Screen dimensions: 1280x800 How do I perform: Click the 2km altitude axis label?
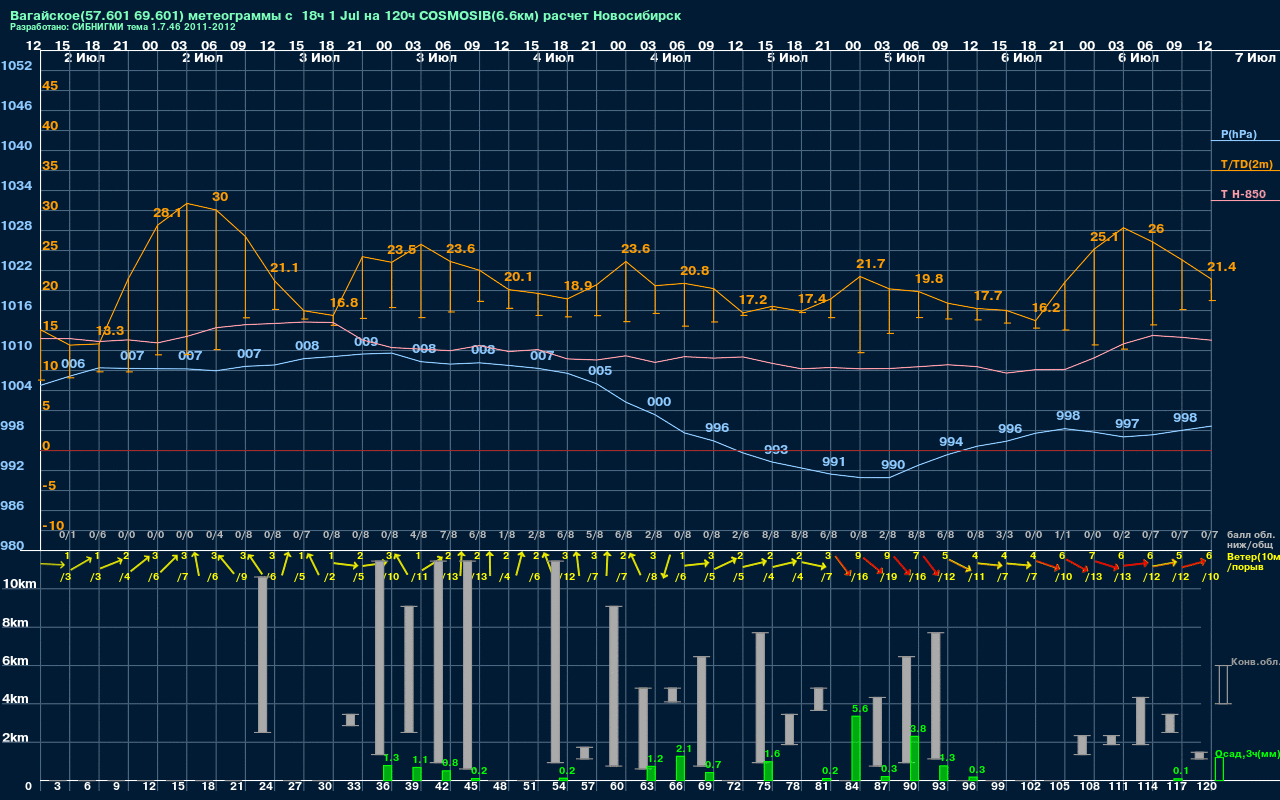(x=16, y=739)
